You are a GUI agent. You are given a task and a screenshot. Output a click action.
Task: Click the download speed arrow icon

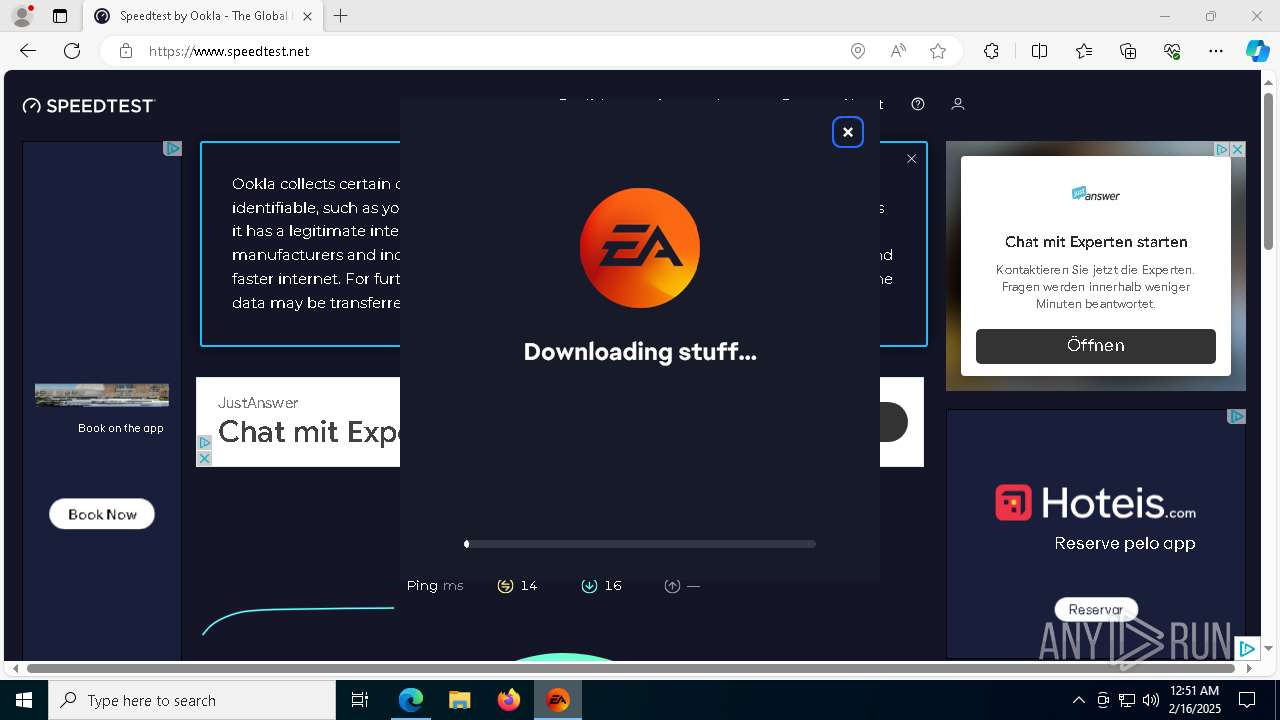click(x=589, y=586)
